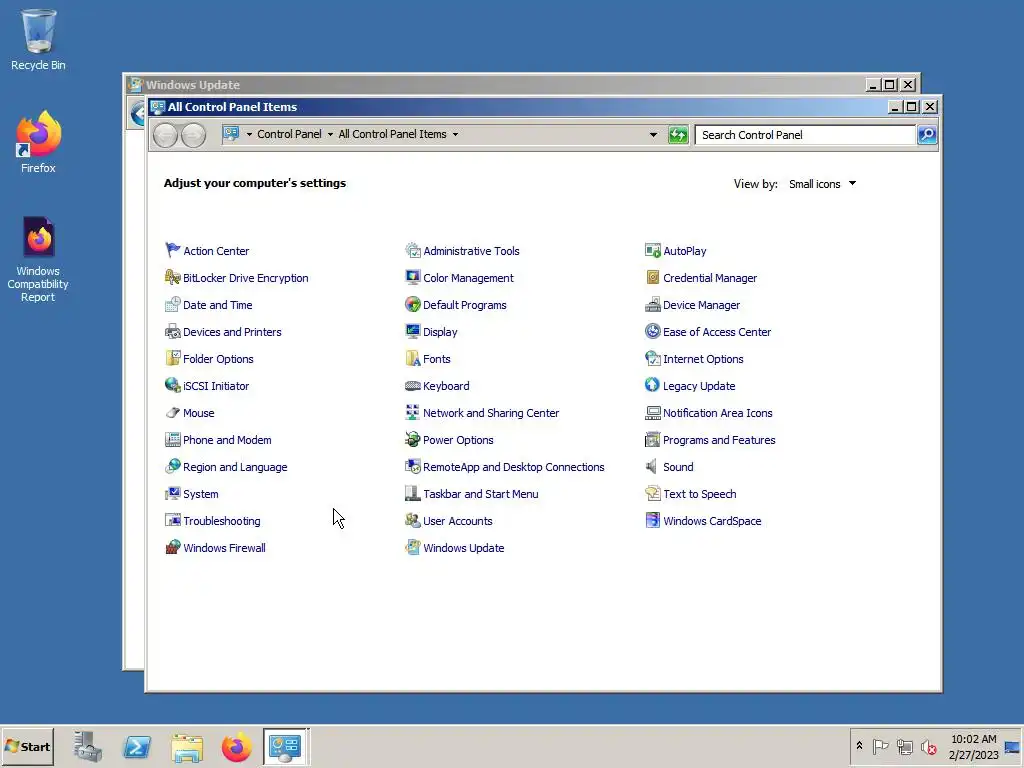Open Network and Sharing Center icon
The height and width of the screenshot is (768, 1024).
pos(413,413)
